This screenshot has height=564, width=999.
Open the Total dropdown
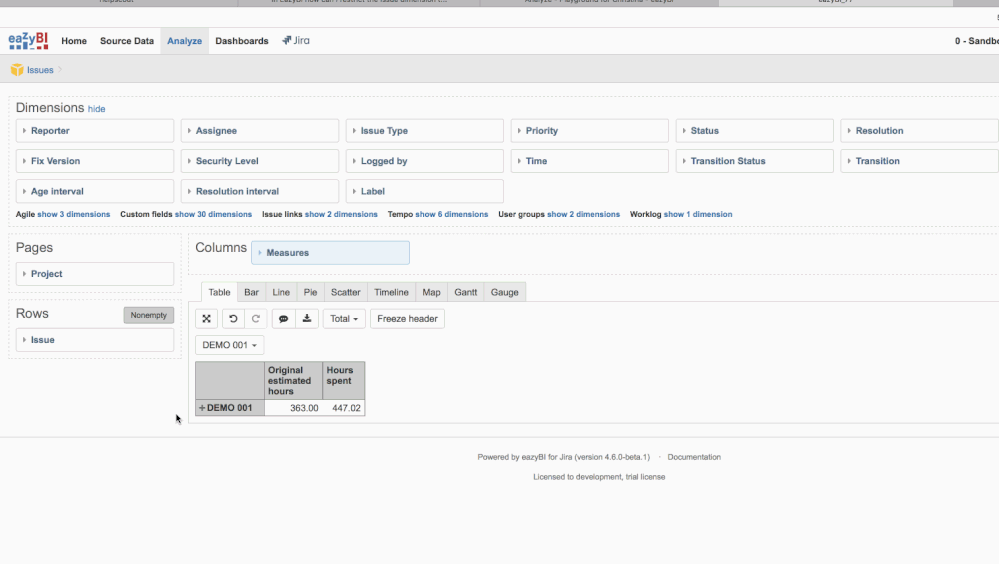click(344, 319)
